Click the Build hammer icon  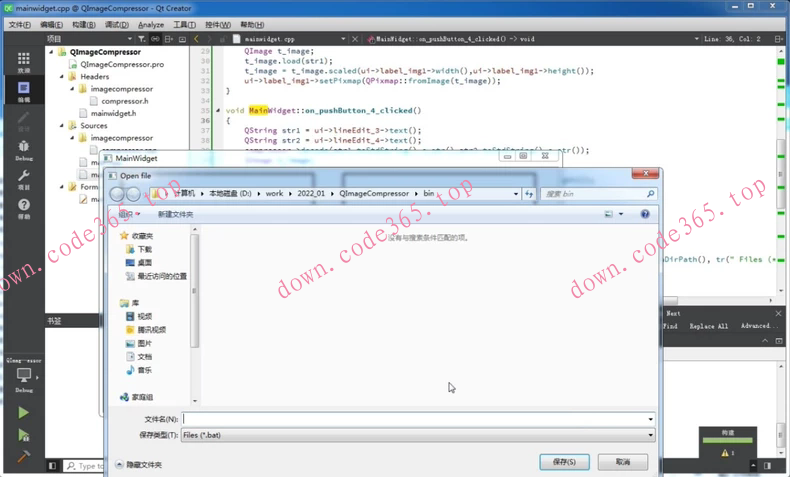click(x=23, y=456)
